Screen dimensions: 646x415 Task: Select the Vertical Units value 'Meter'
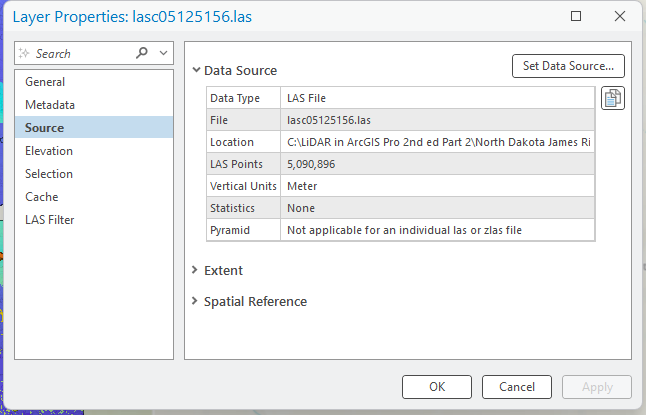click(438, 186)
